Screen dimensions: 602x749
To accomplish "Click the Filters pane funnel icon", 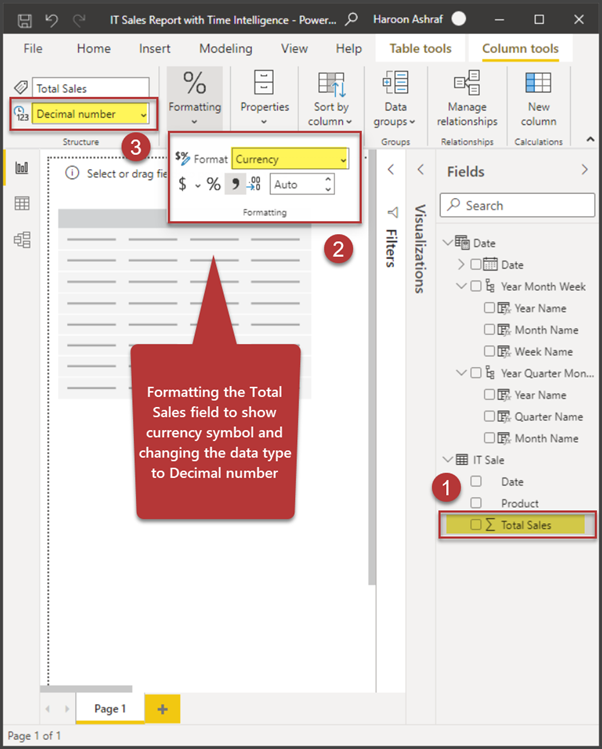I will [x=393, y=212].
